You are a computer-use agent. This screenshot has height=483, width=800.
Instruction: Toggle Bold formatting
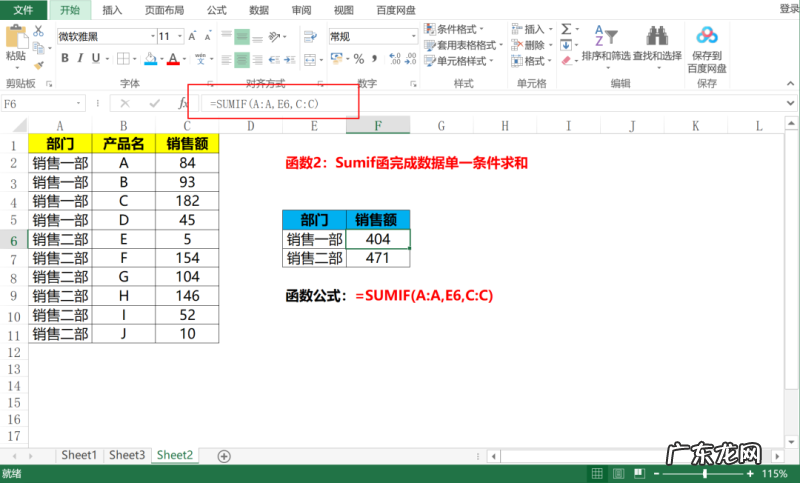65,58
